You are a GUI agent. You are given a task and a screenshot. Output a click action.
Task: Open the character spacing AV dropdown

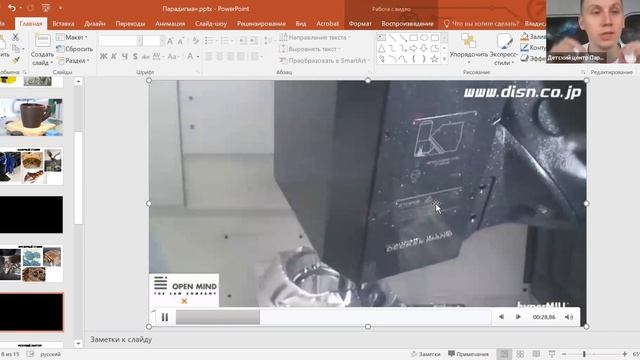pyautogui.click(x=157, y=56)
